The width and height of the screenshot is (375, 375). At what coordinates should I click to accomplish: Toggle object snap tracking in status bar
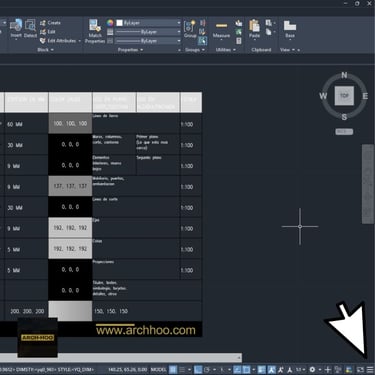coord(237,369)
